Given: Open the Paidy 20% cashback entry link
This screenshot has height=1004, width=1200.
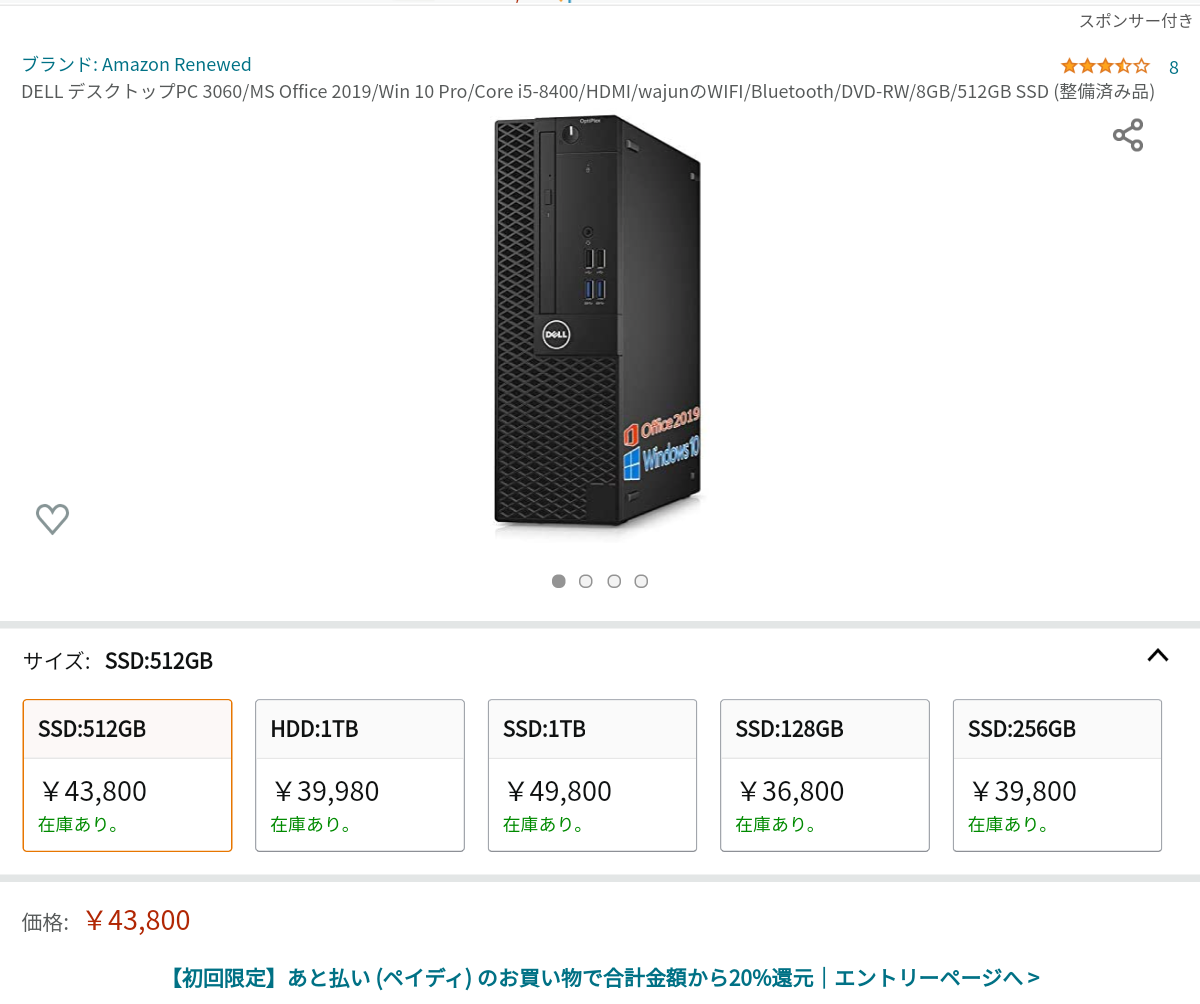Looking at the screenshot, I should pos(605,977).
